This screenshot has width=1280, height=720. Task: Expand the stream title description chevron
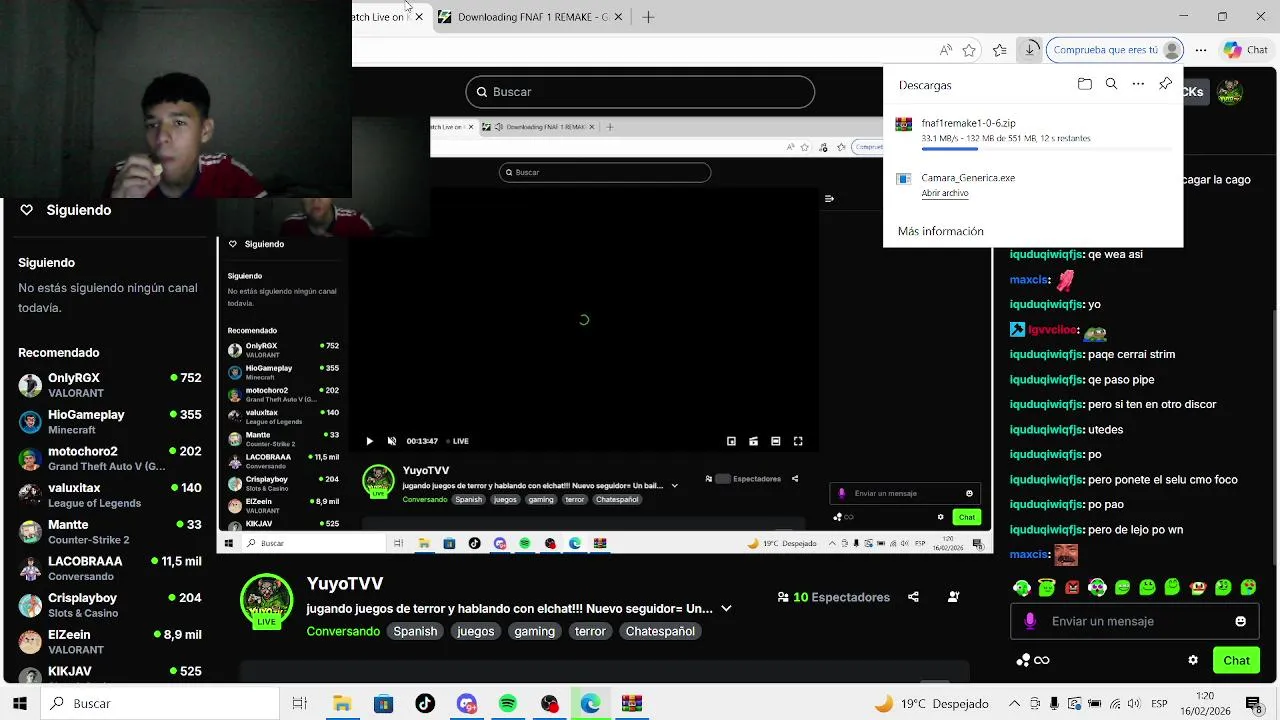(726, 608)
